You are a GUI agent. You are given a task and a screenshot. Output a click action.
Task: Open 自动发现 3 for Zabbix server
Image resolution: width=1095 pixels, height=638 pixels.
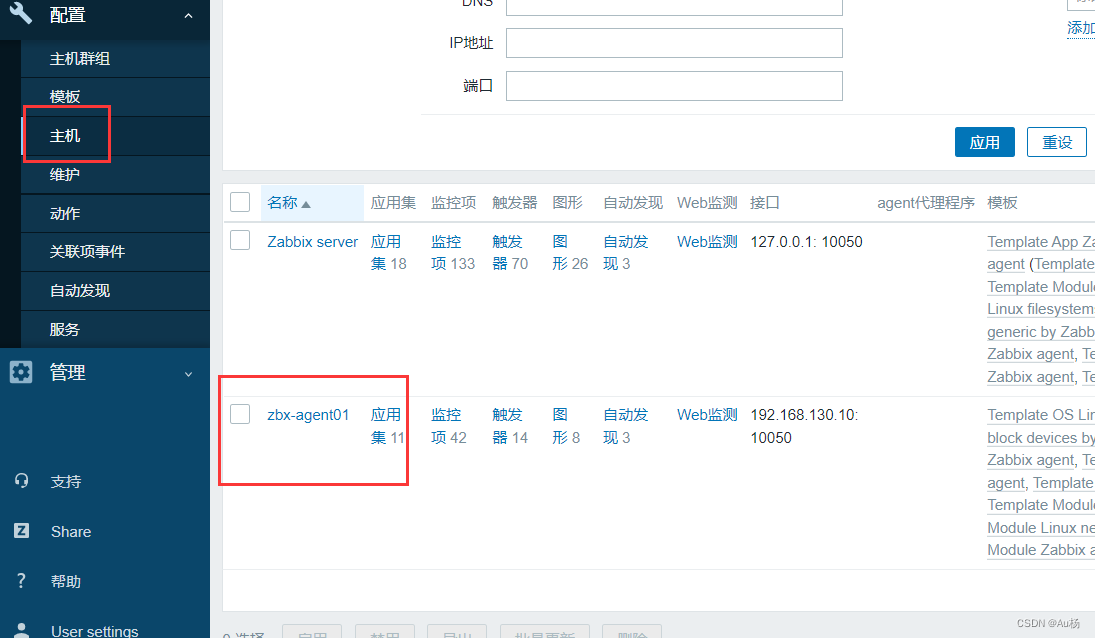626,253
